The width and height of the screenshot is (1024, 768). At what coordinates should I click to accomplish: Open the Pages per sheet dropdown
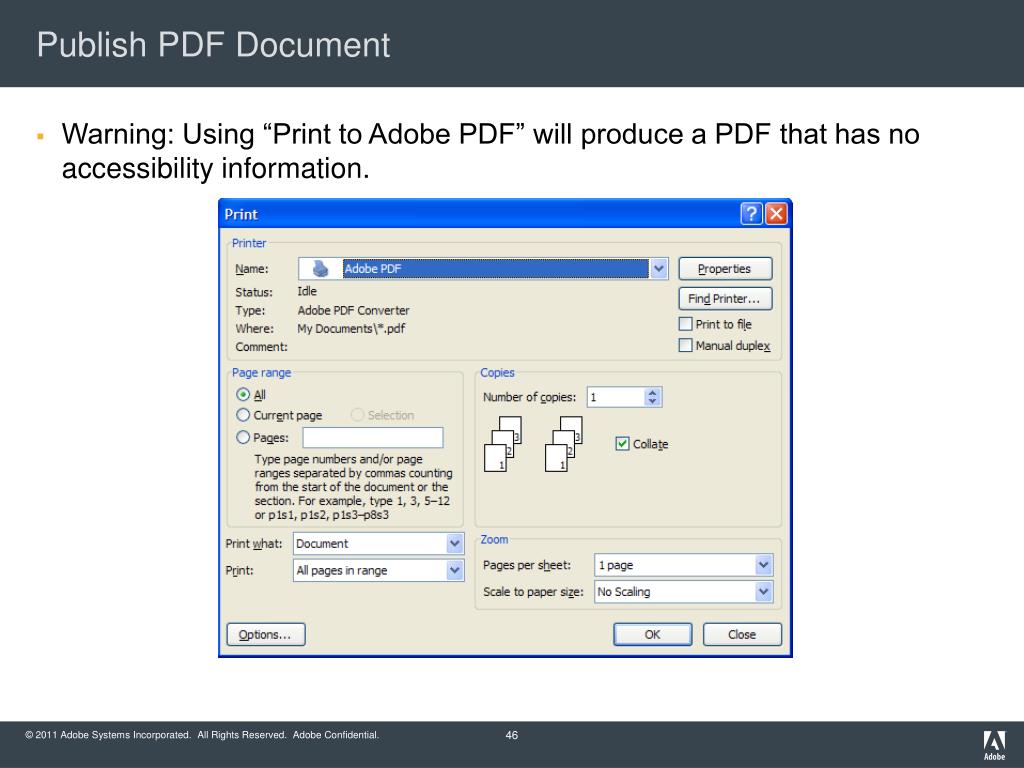coord(763,565)
